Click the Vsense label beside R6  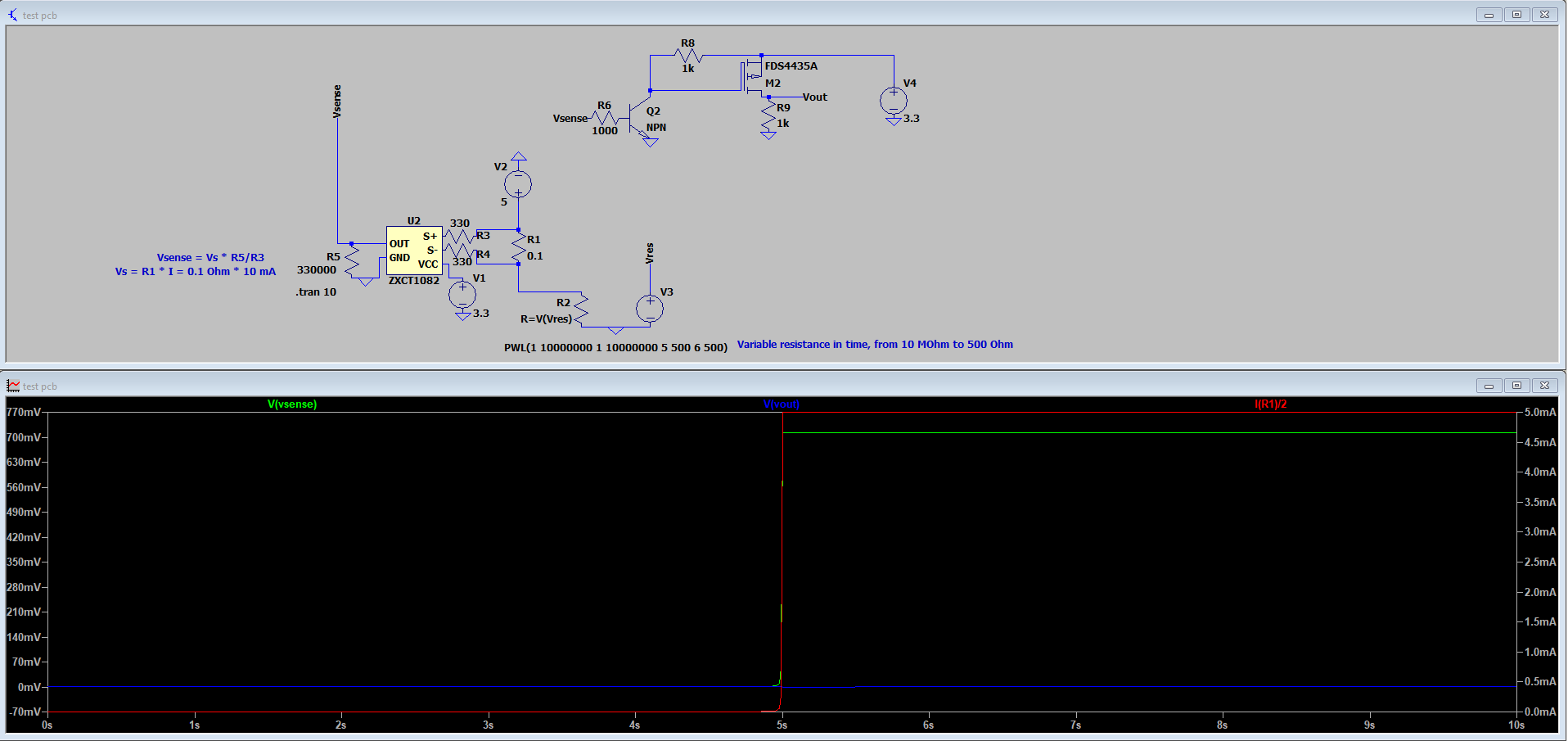coord(570,119)
